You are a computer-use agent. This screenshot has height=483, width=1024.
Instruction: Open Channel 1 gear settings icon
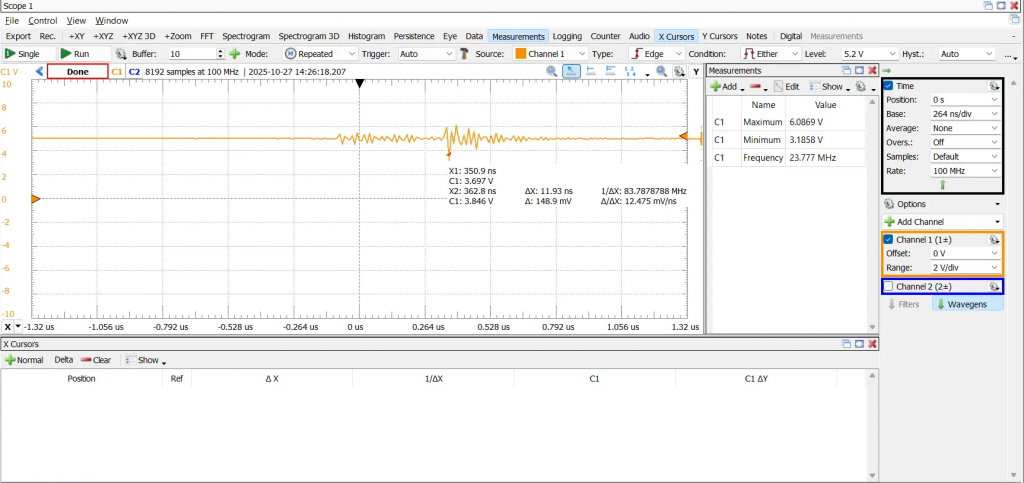[x=993, y=240]
